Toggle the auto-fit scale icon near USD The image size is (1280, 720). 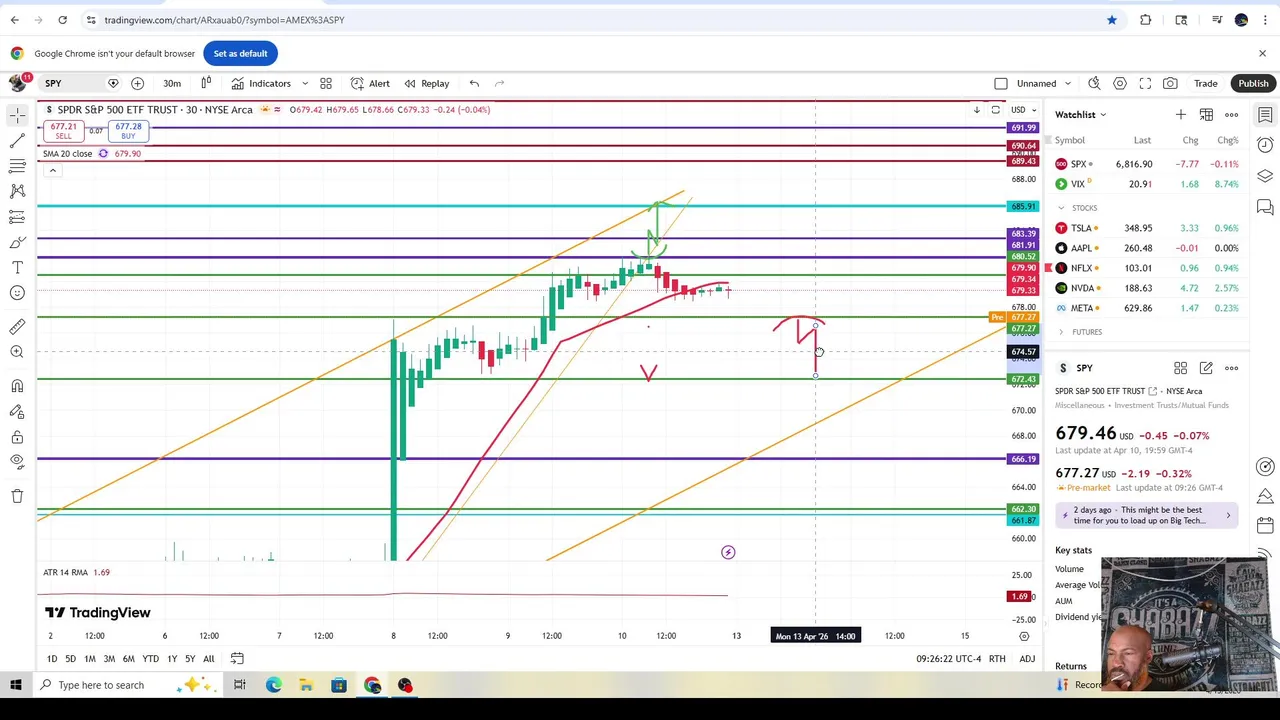click(995, 110)
